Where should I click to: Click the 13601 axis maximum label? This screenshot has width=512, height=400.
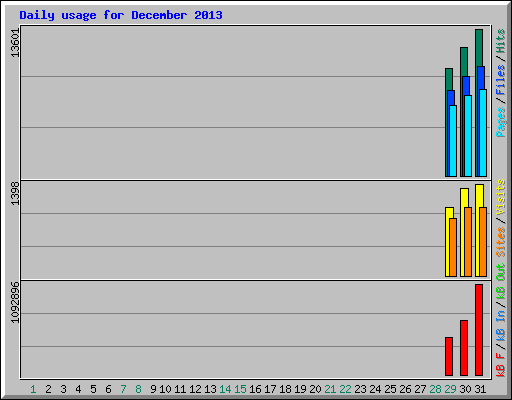[x=15, y=43]
